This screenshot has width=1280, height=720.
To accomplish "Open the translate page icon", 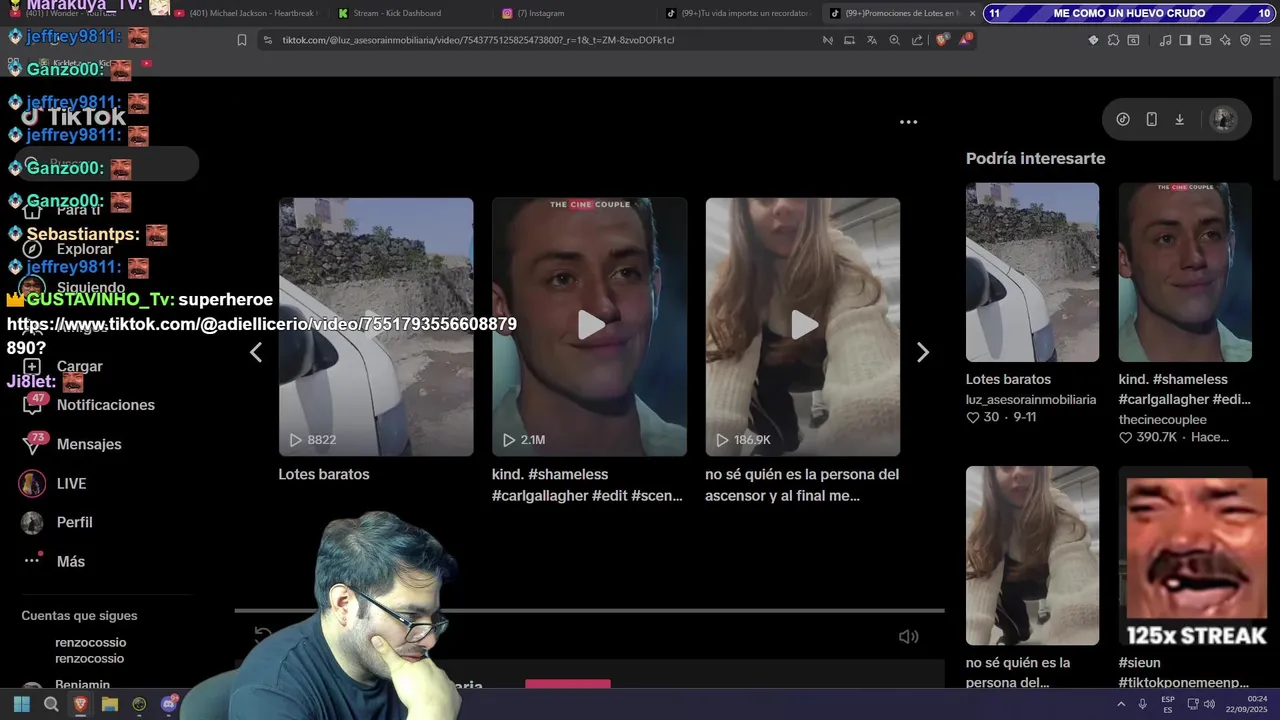I will [x=871, y=40].
